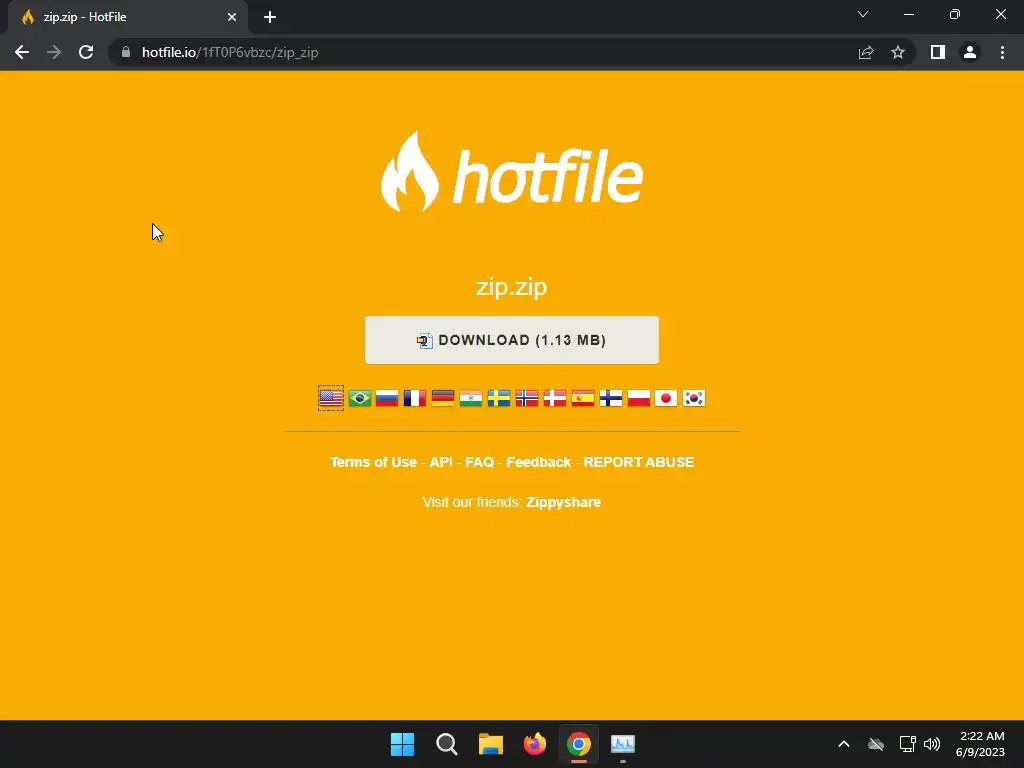This screenshot has height=768, width=1024.
Task: Go back using the browser back arrow
Action: point(22,52)
